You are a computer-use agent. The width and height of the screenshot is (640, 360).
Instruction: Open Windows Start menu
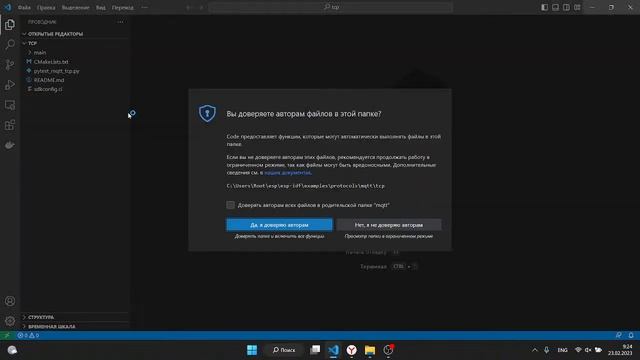252,350
